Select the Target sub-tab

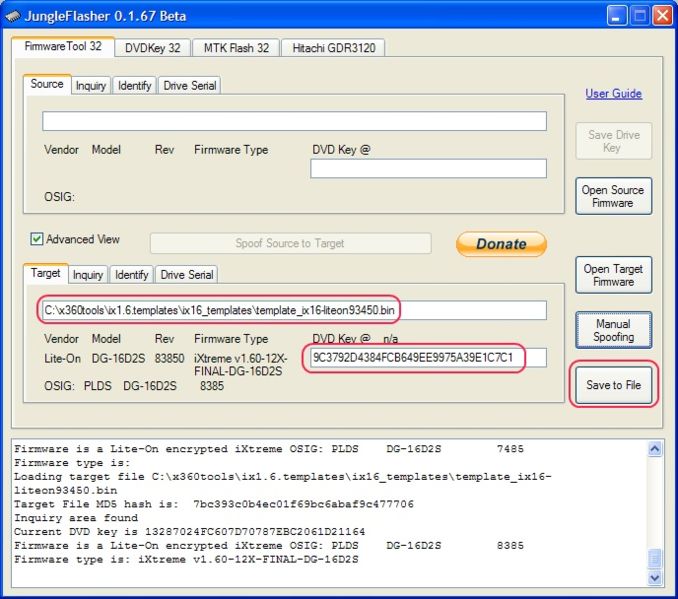45,273
